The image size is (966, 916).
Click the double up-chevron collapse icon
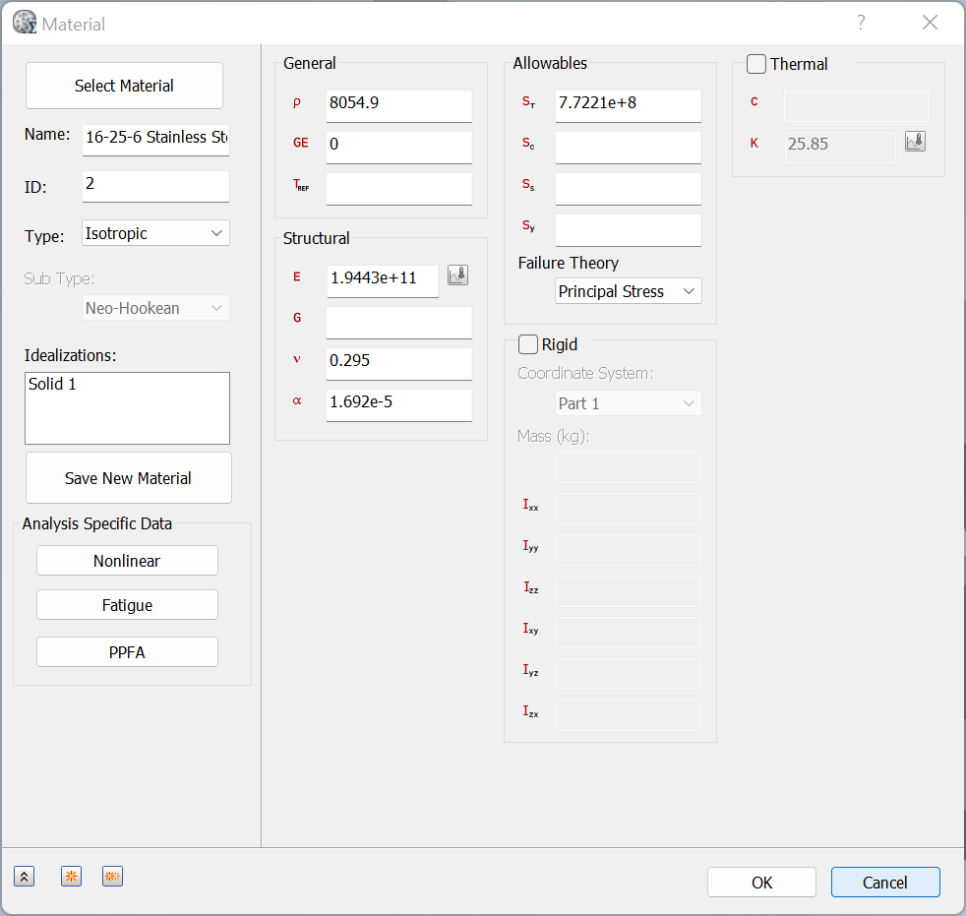click(25, 877)
